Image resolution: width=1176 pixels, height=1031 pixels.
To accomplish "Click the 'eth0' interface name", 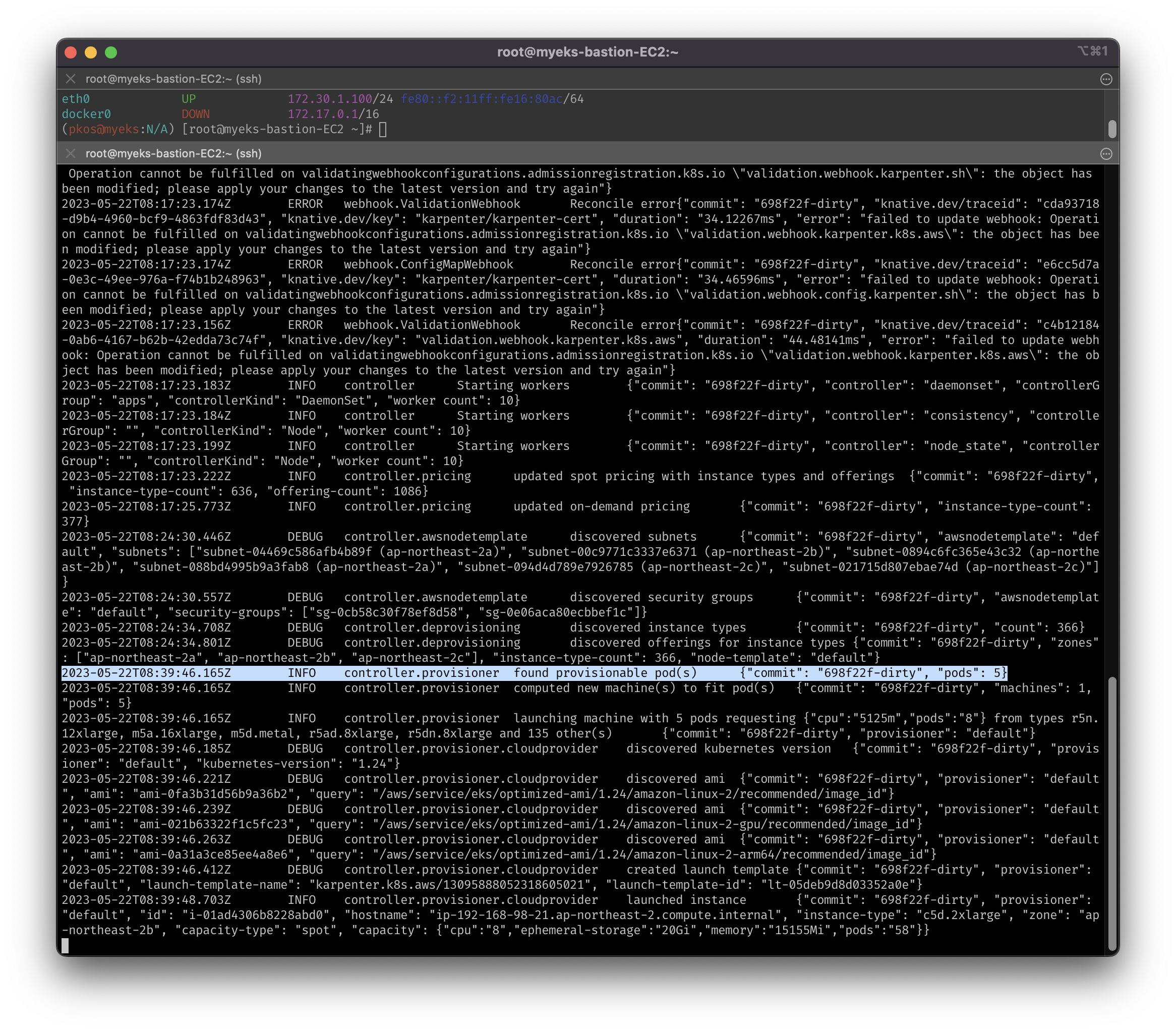I will 76,99.
